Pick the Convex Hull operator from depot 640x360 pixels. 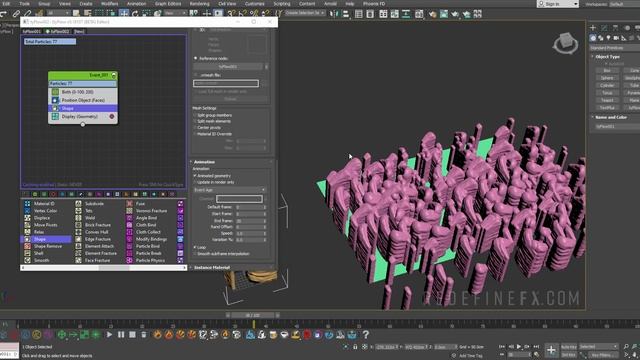[x=97, y=232]
